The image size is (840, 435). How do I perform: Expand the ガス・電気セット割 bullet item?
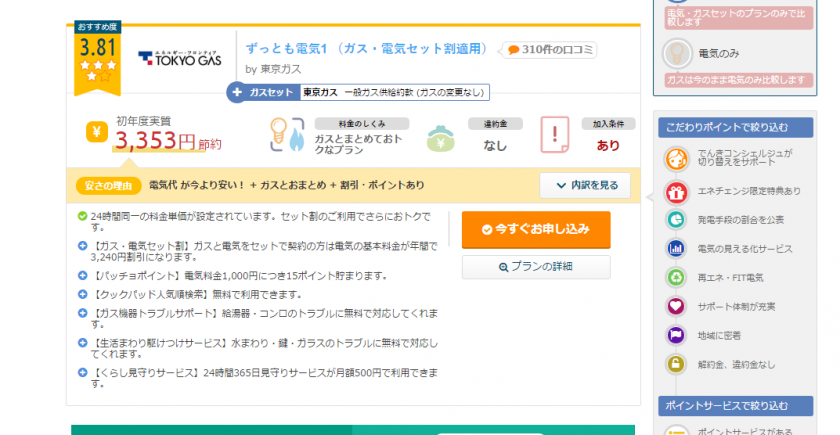point(82,246)
